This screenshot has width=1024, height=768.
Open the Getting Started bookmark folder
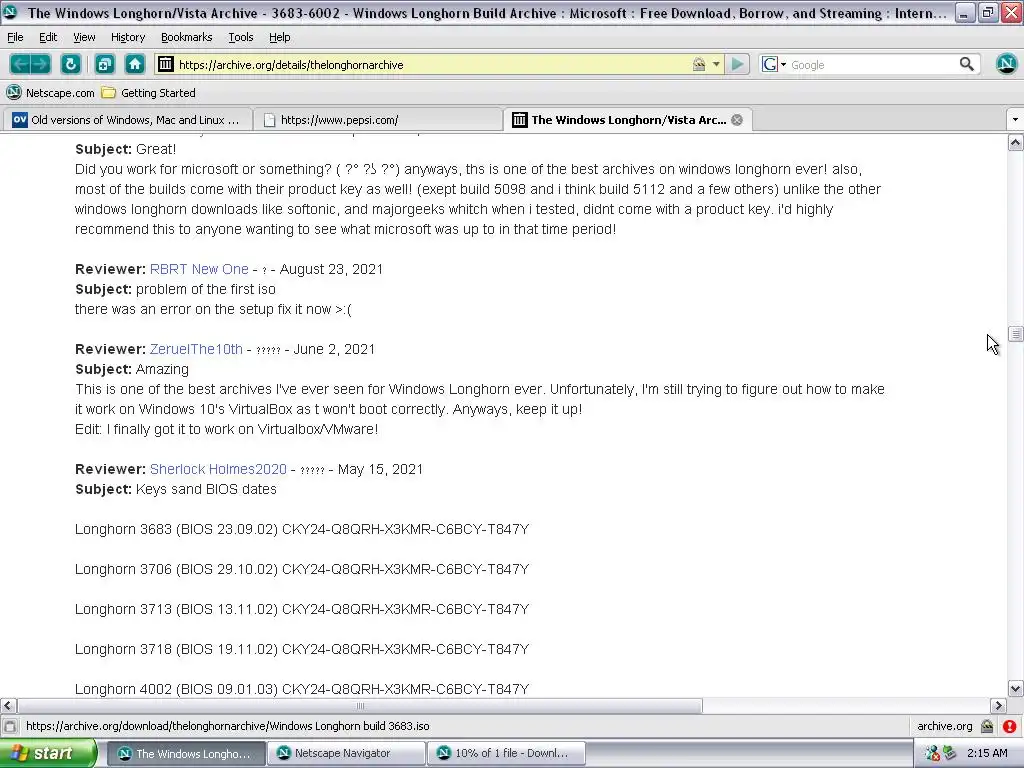click(x=149, y=93)
